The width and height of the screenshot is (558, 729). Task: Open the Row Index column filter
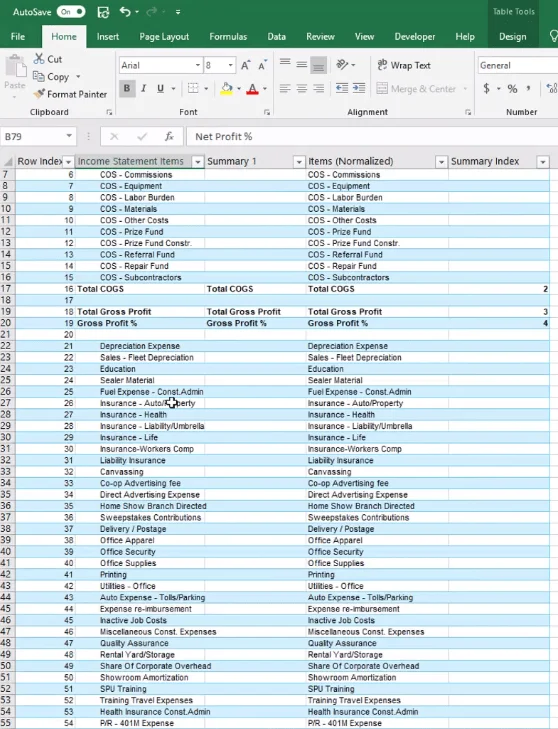[68, 162]
